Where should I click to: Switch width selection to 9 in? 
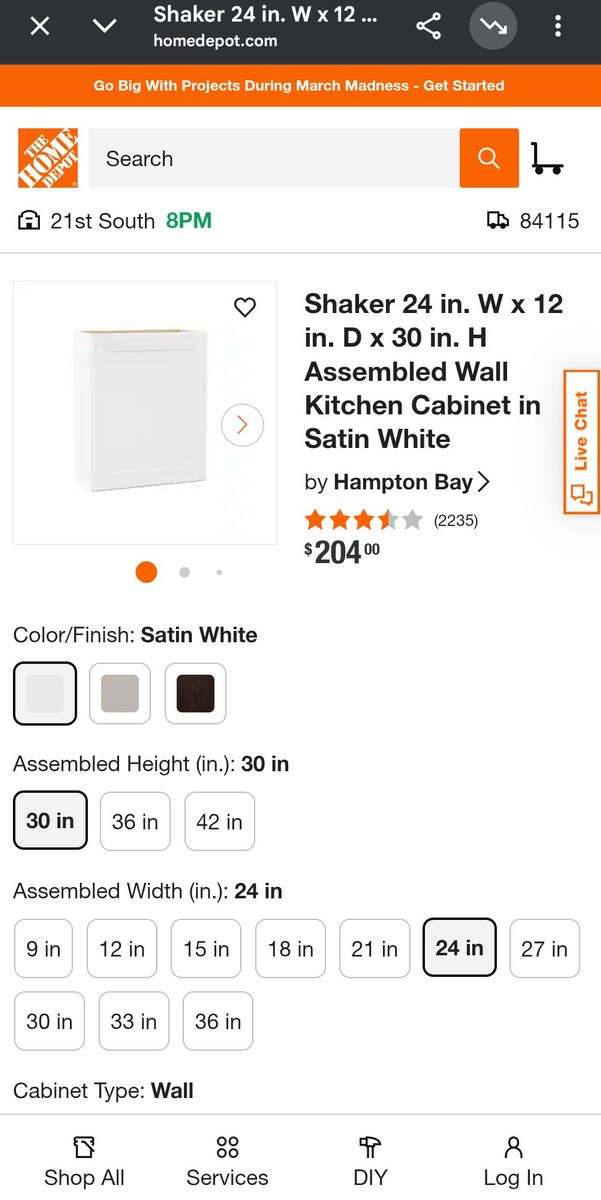point(43,948)
